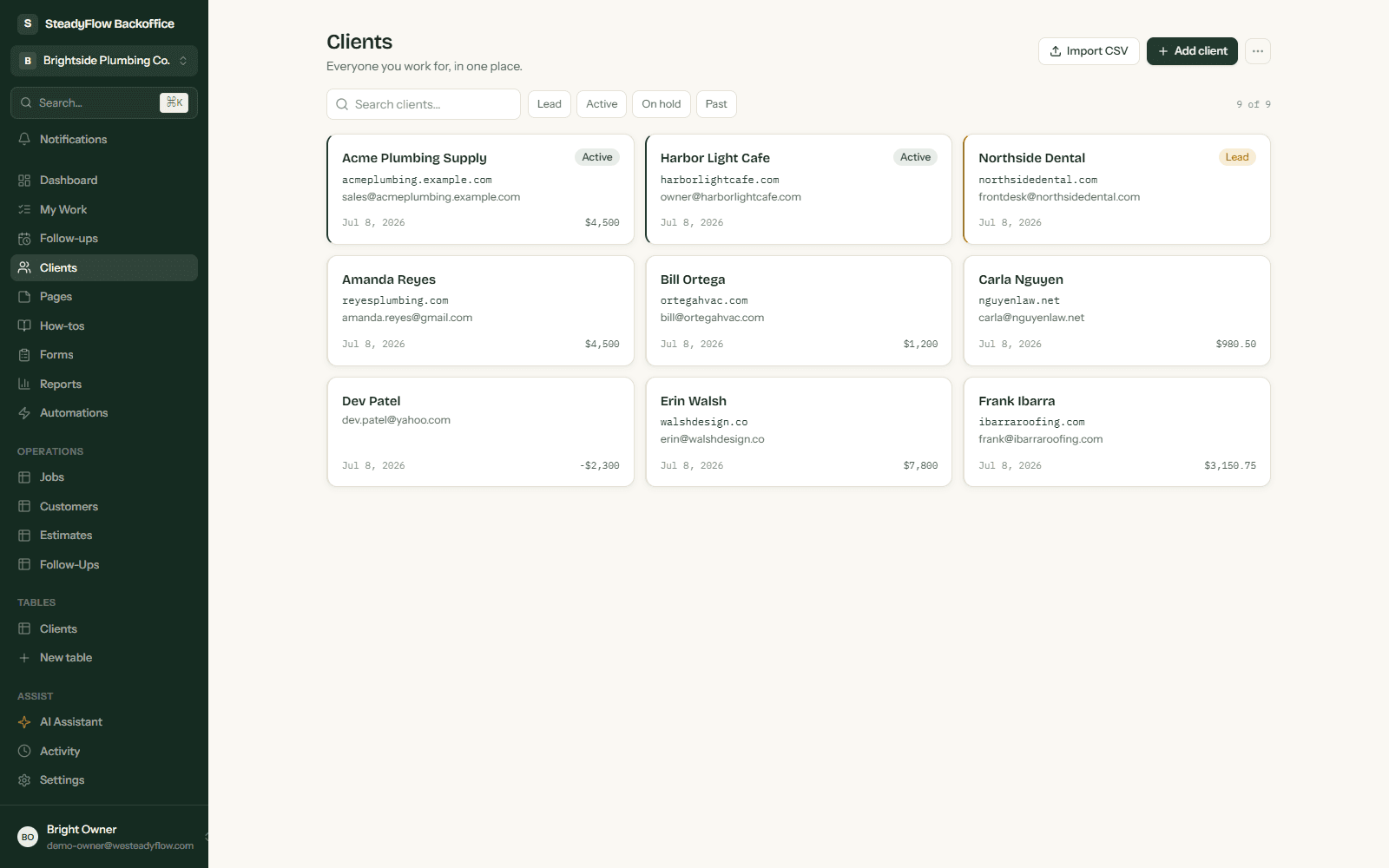Focus the Search clients input field
Screen dimensions: 1389x868
point(424,104)
